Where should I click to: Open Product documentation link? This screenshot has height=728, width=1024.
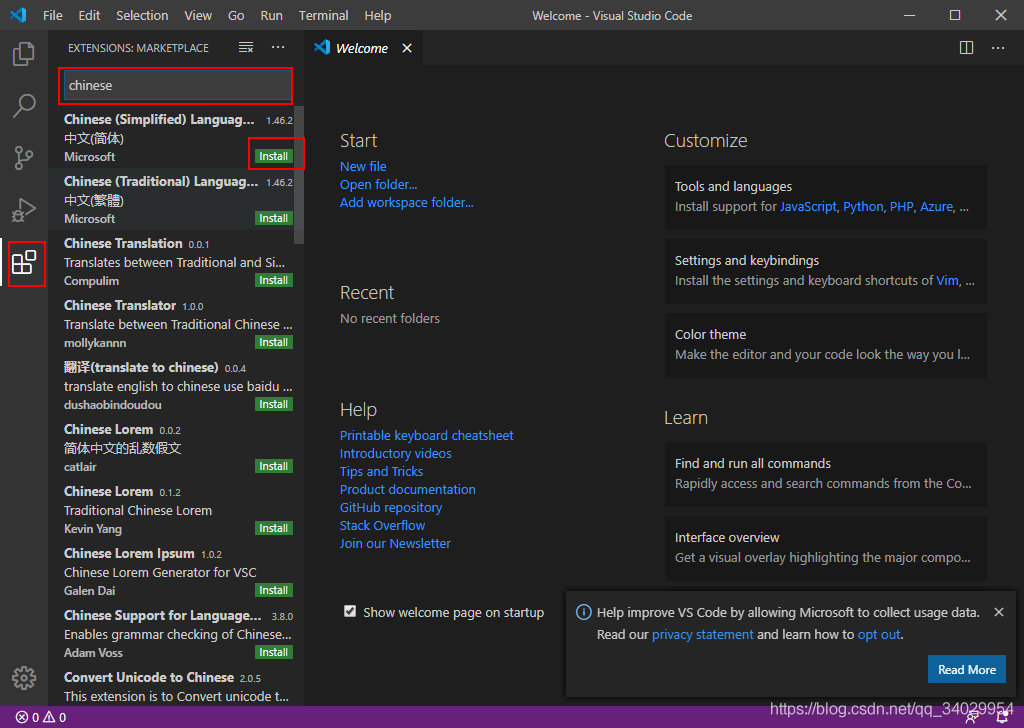click(408, 490)
